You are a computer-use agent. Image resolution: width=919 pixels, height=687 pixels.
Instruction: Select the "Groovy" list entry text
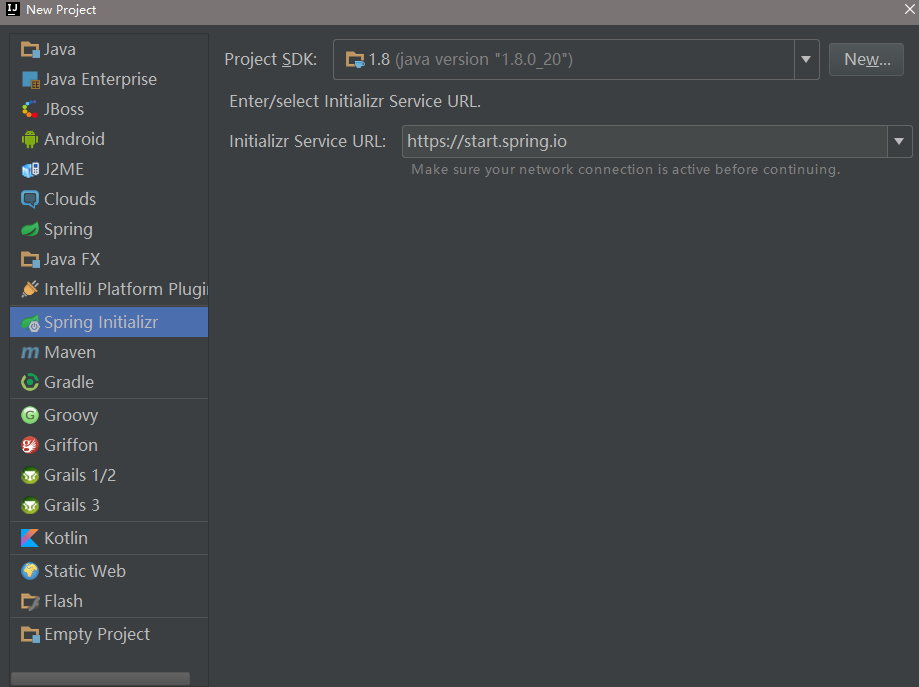coord(71,416)
